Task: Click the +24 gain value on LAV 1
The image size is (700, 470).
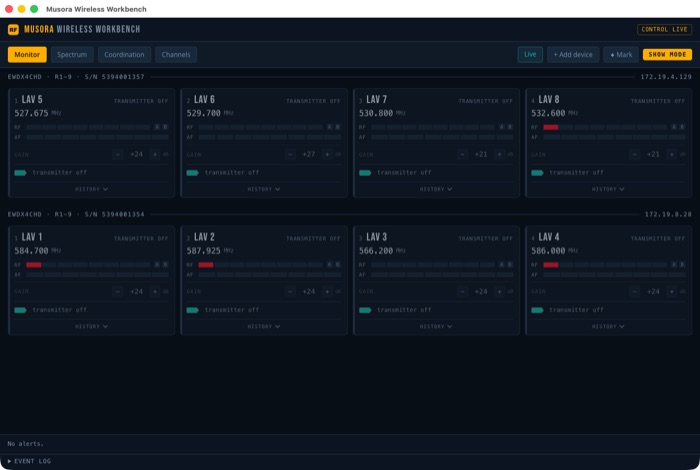Action: 136,291
